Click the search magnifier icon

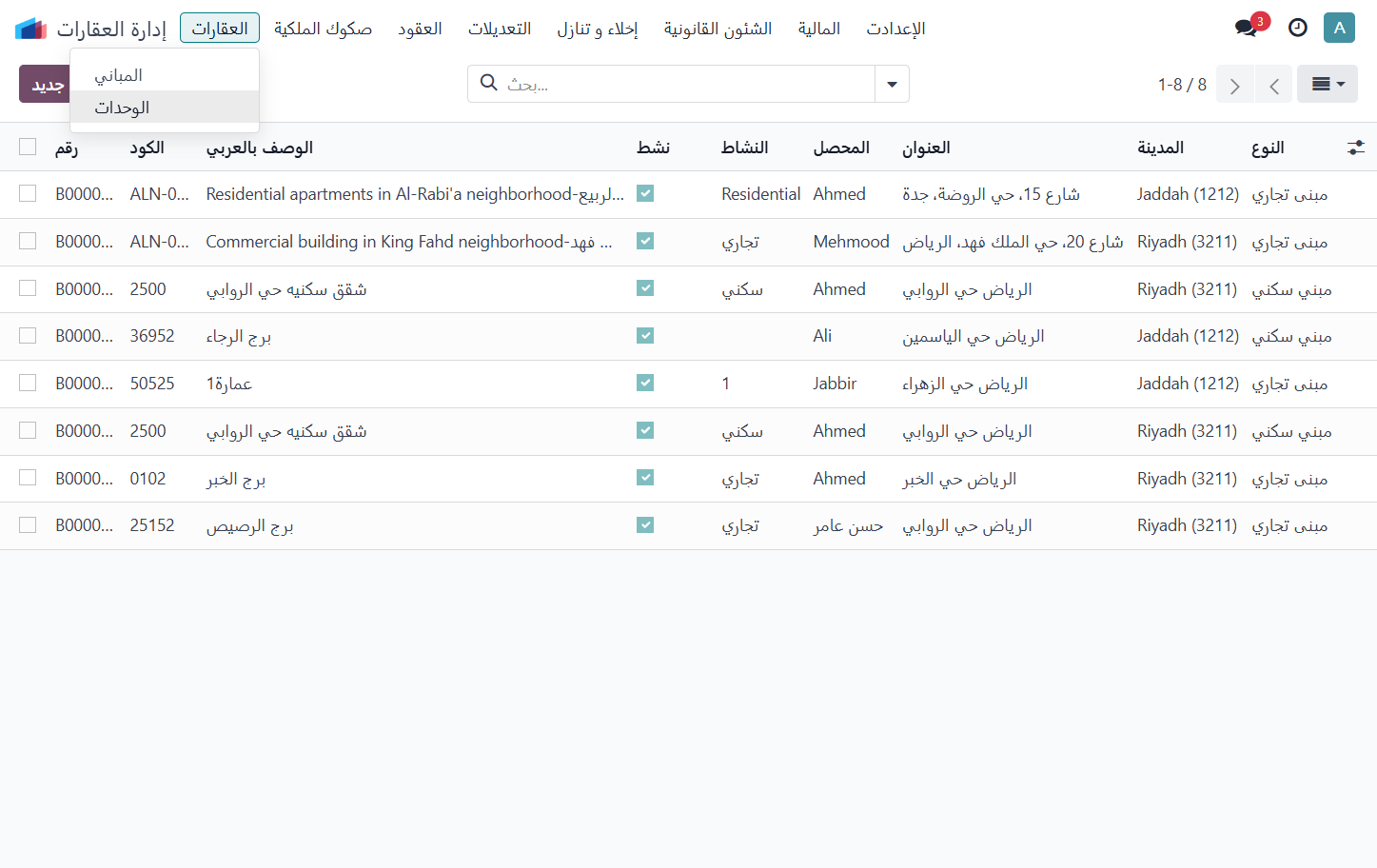pos(489,83)
